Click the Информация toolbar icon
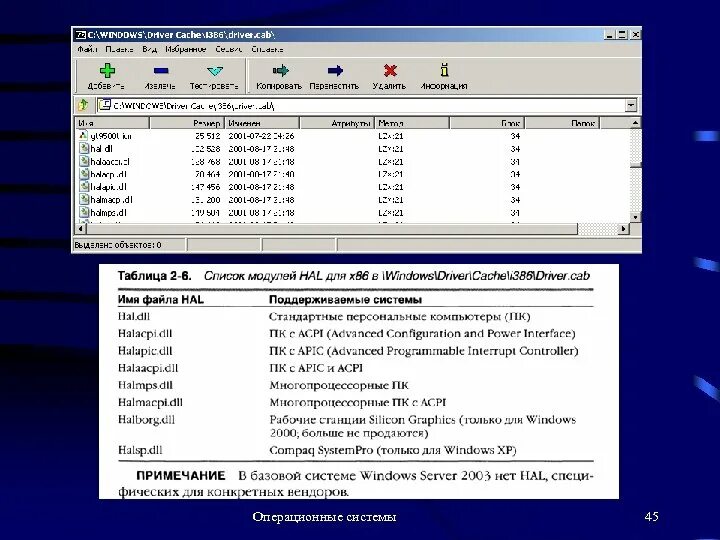This screenshot has width=720, height=540. tap(444, 70)
